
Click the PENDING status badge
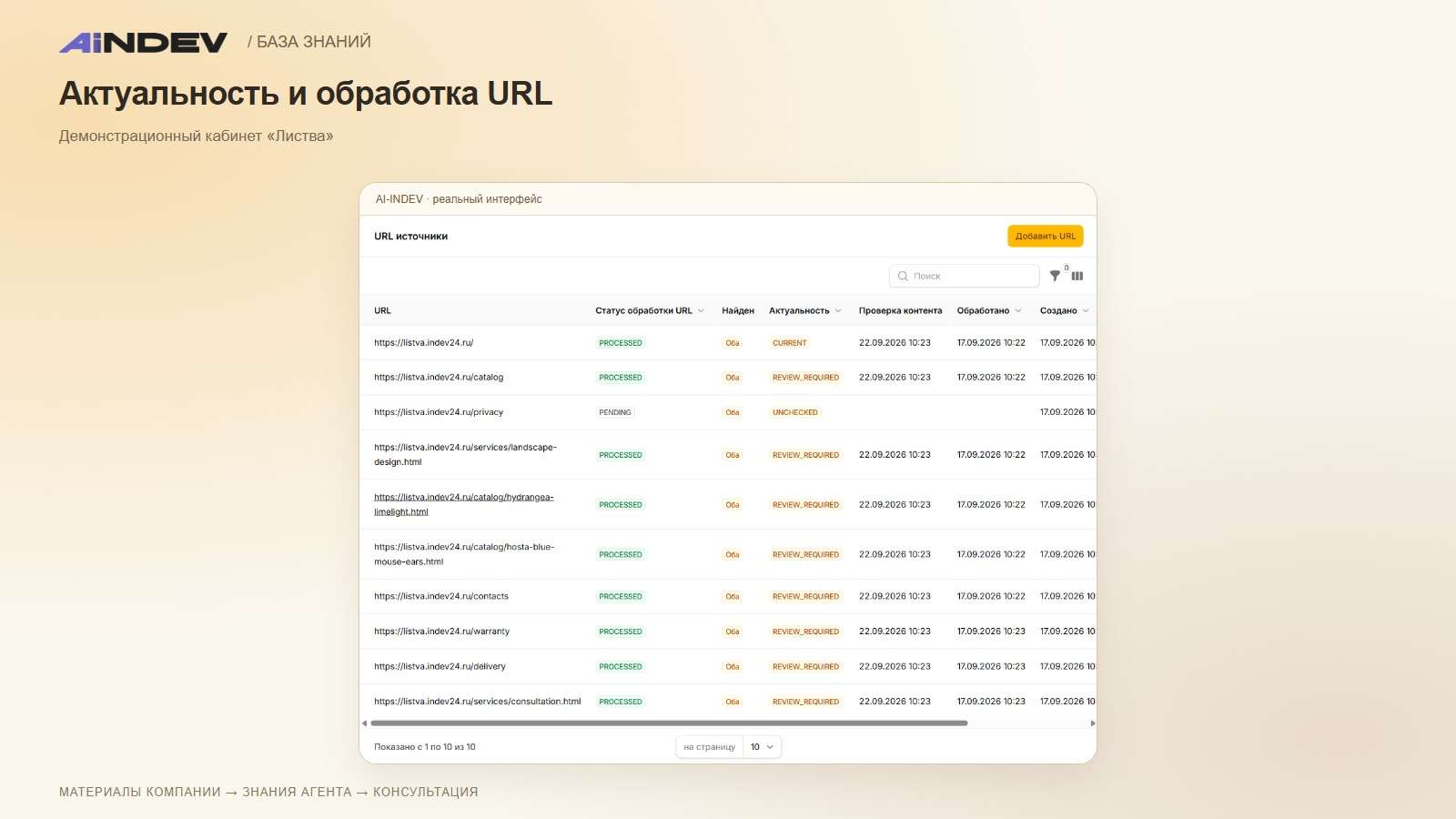click(615, 412)
